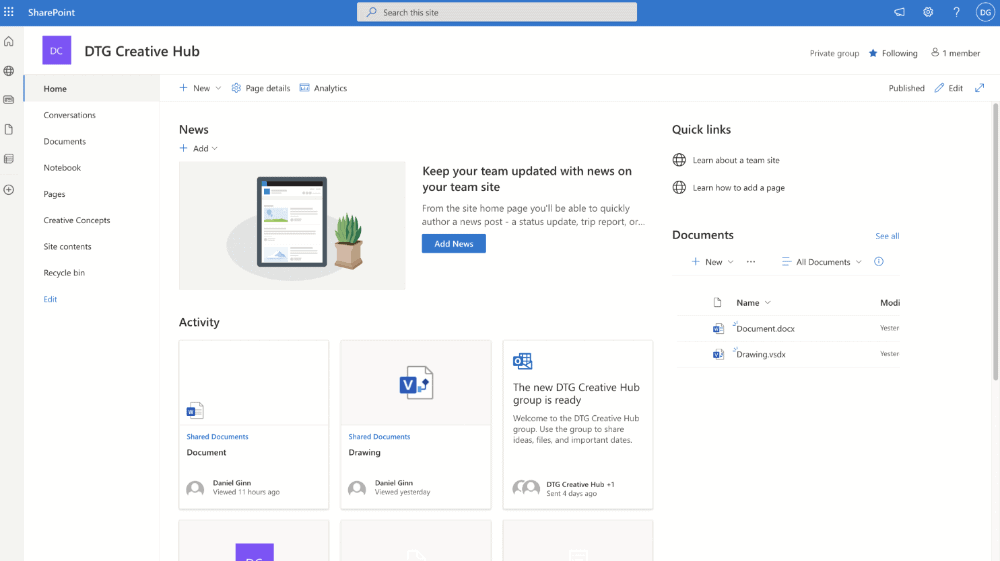Click Shared Documents link on the Document card

coord(217,437)
